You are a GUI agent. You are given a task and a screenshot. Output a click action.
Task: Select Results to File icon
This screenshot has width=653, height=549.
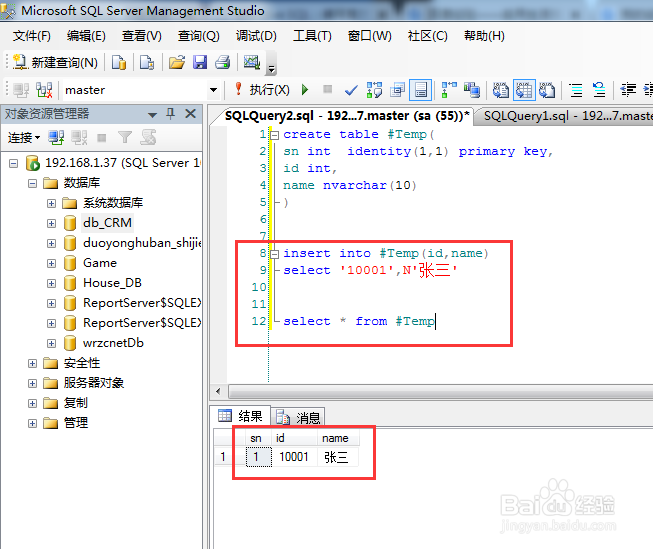(x=547, y=90)
